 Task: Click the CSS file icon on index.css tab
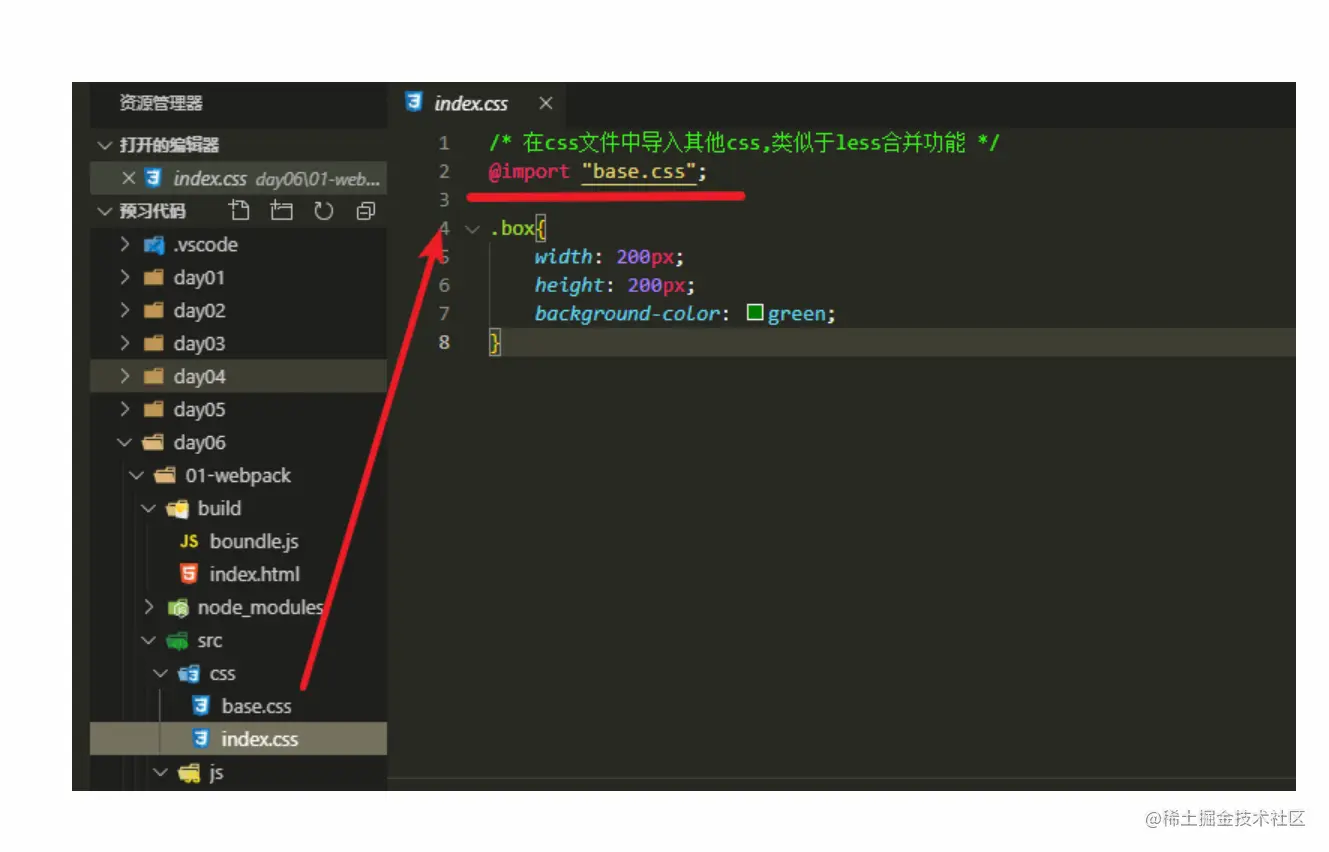tap(413, 102)
